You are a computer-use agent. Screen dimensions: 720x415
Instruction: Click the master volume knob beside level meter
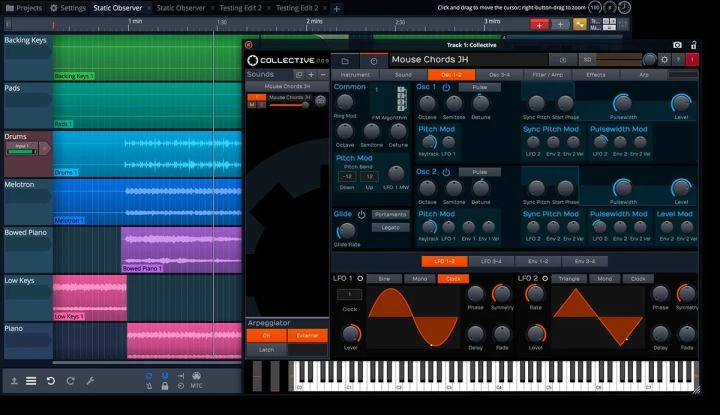pos(649,60)
